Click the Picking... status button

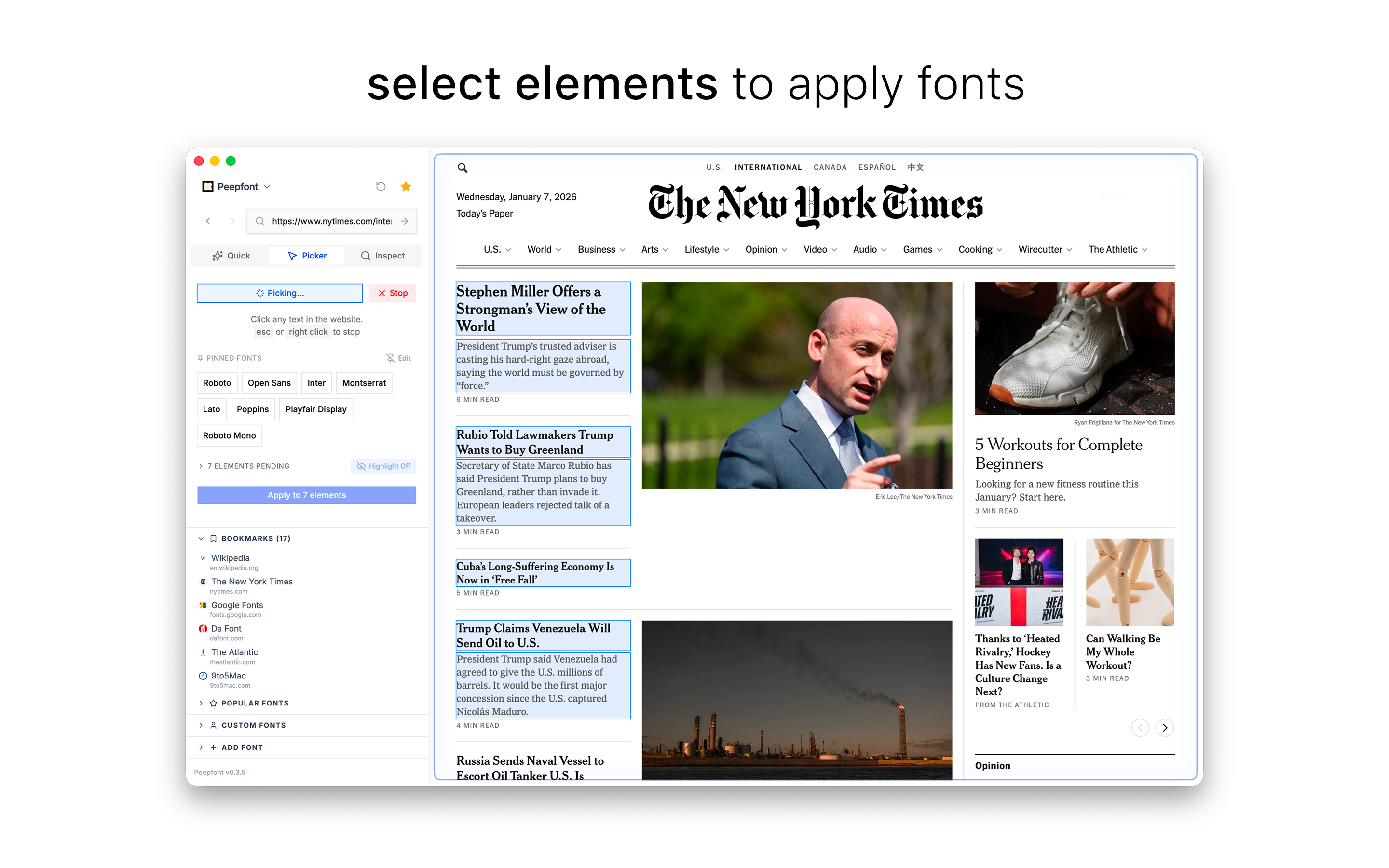(x=280, y=293)
